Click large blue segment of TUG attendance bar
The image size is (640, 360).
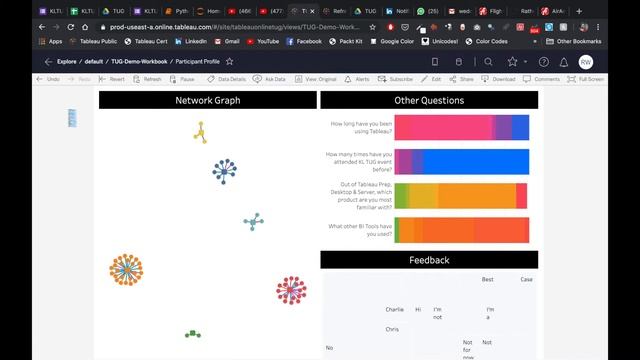tap(476, 162)
